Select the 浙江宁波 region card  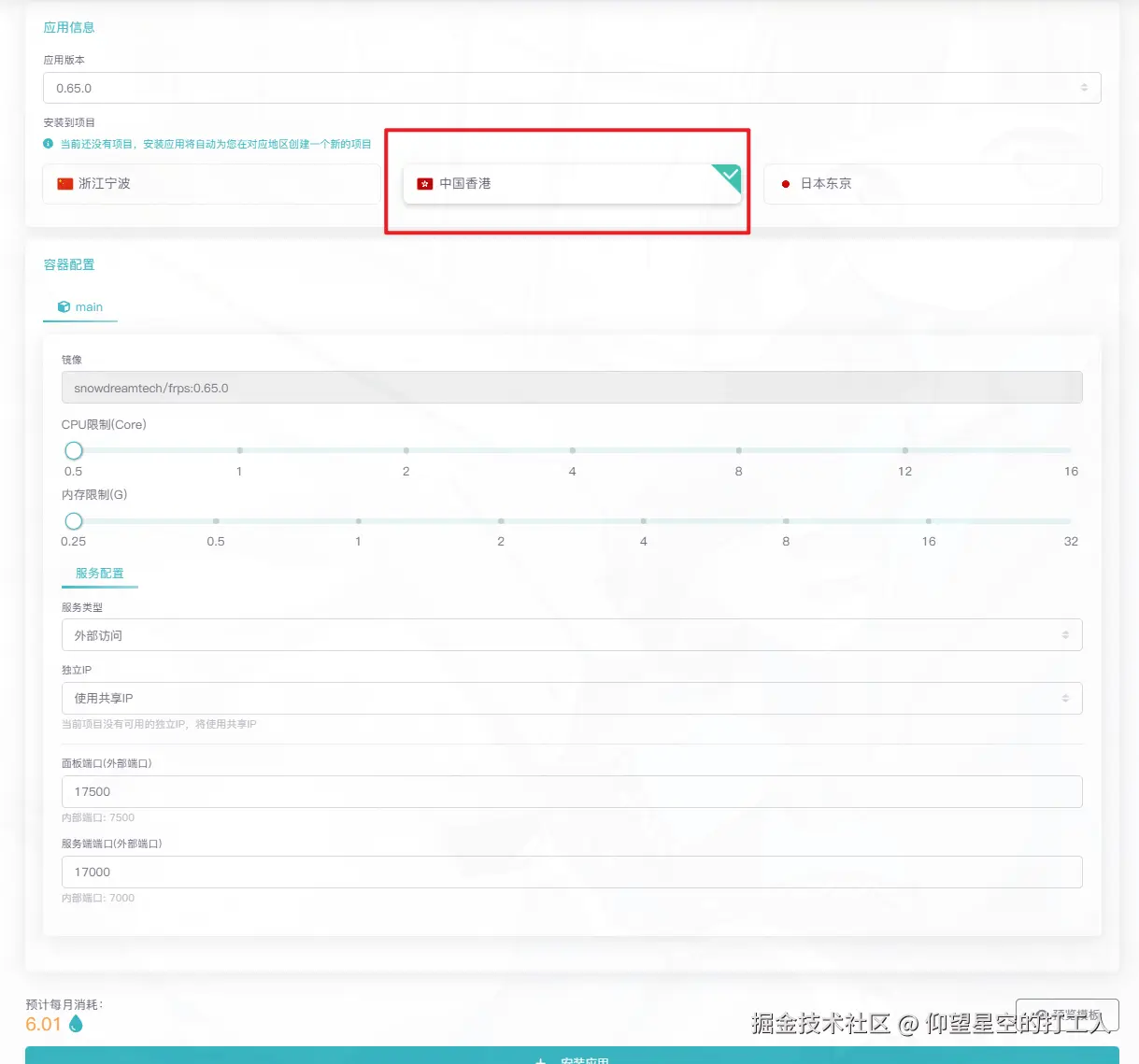(x=211, y=184)
